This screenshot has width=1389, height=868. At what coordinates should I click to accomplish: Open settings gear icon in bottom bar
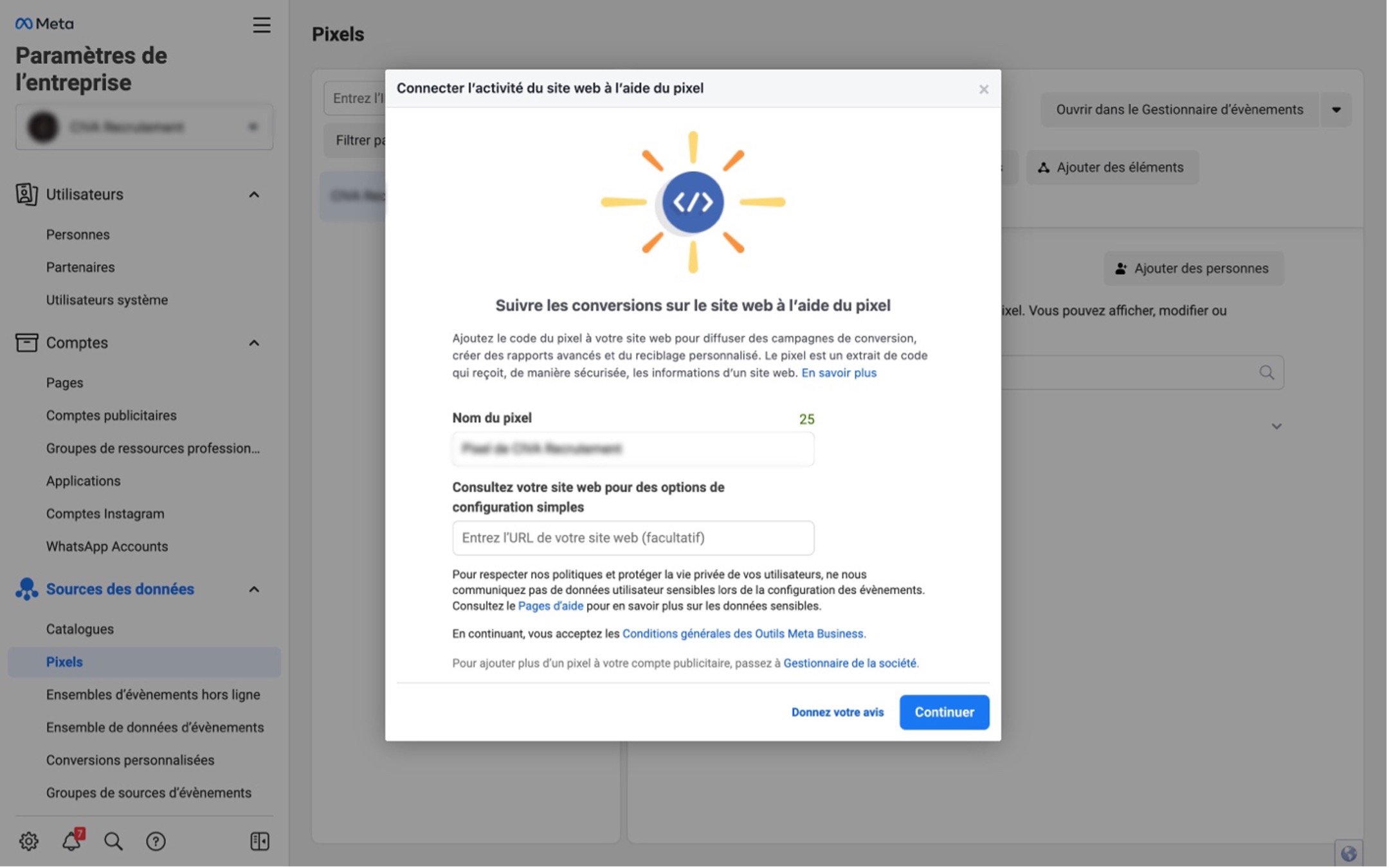[x=28, y=840]
